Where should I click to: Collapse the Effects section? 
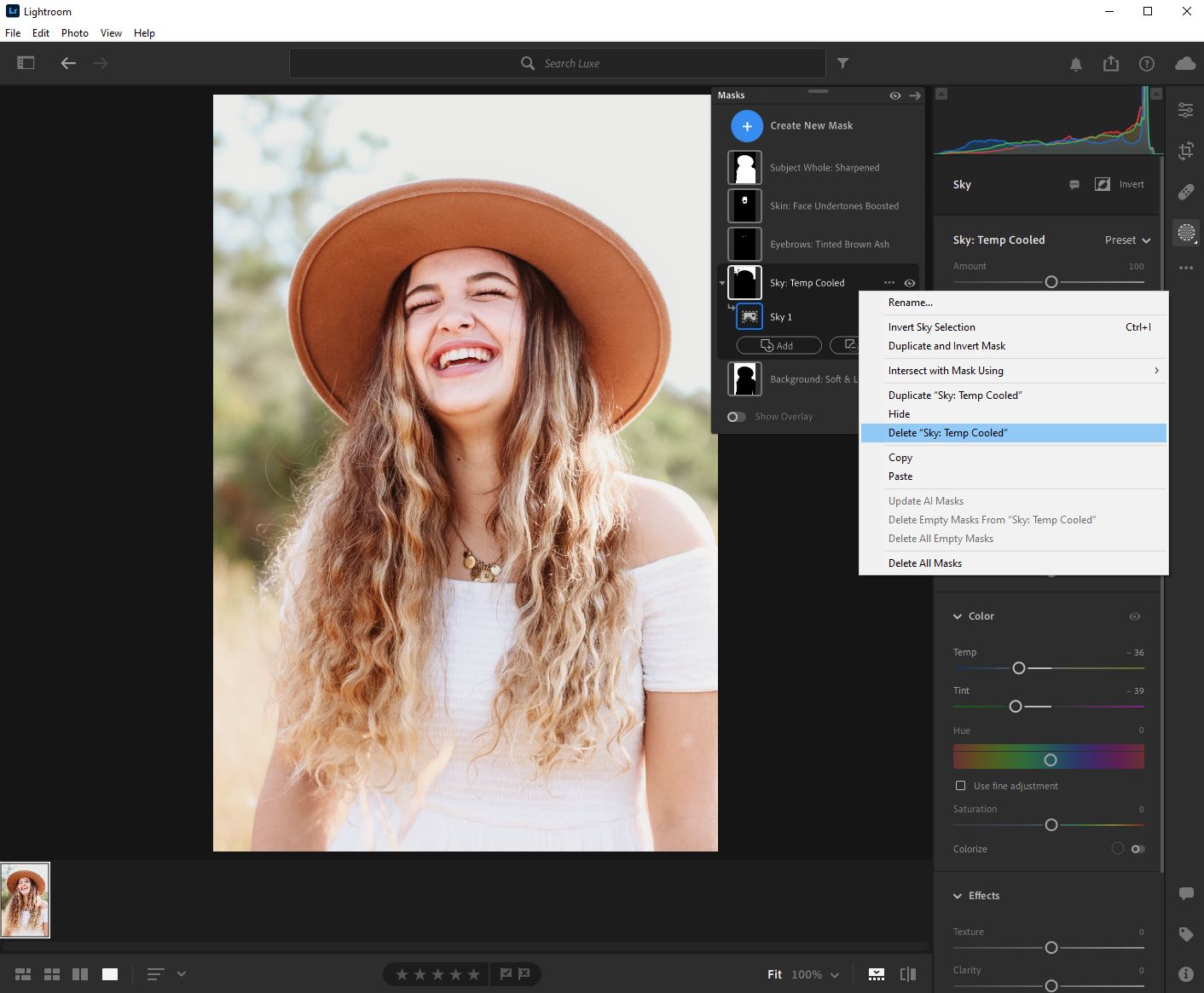click(x=957, y=896)
